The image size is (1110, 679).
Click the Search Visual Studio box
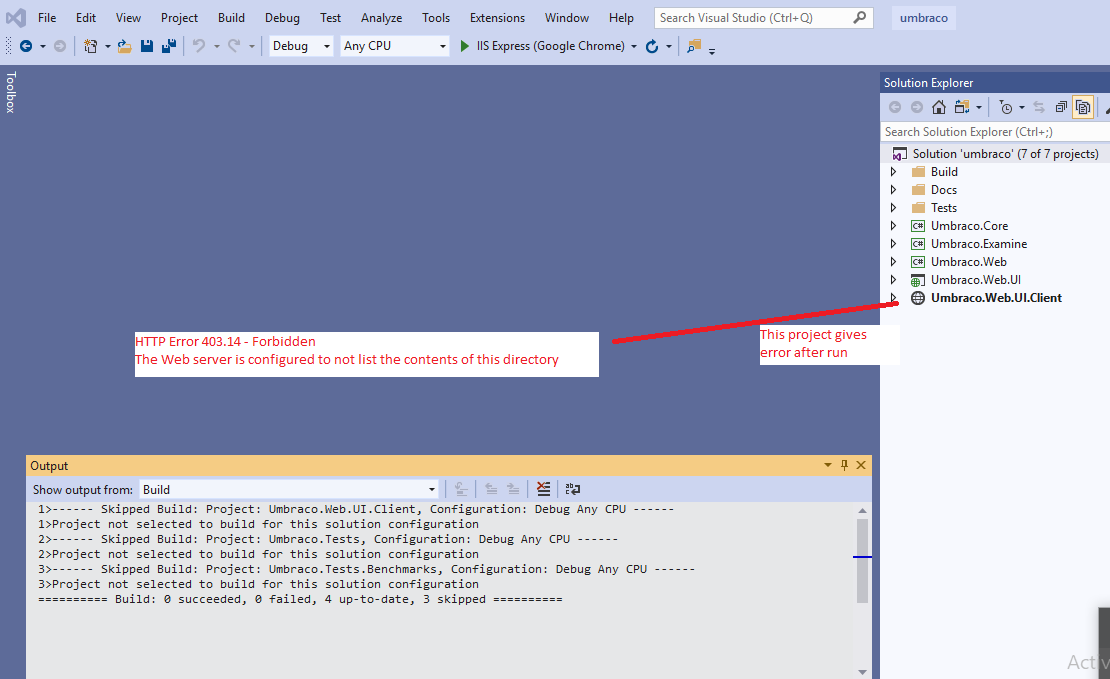(763, 18)
